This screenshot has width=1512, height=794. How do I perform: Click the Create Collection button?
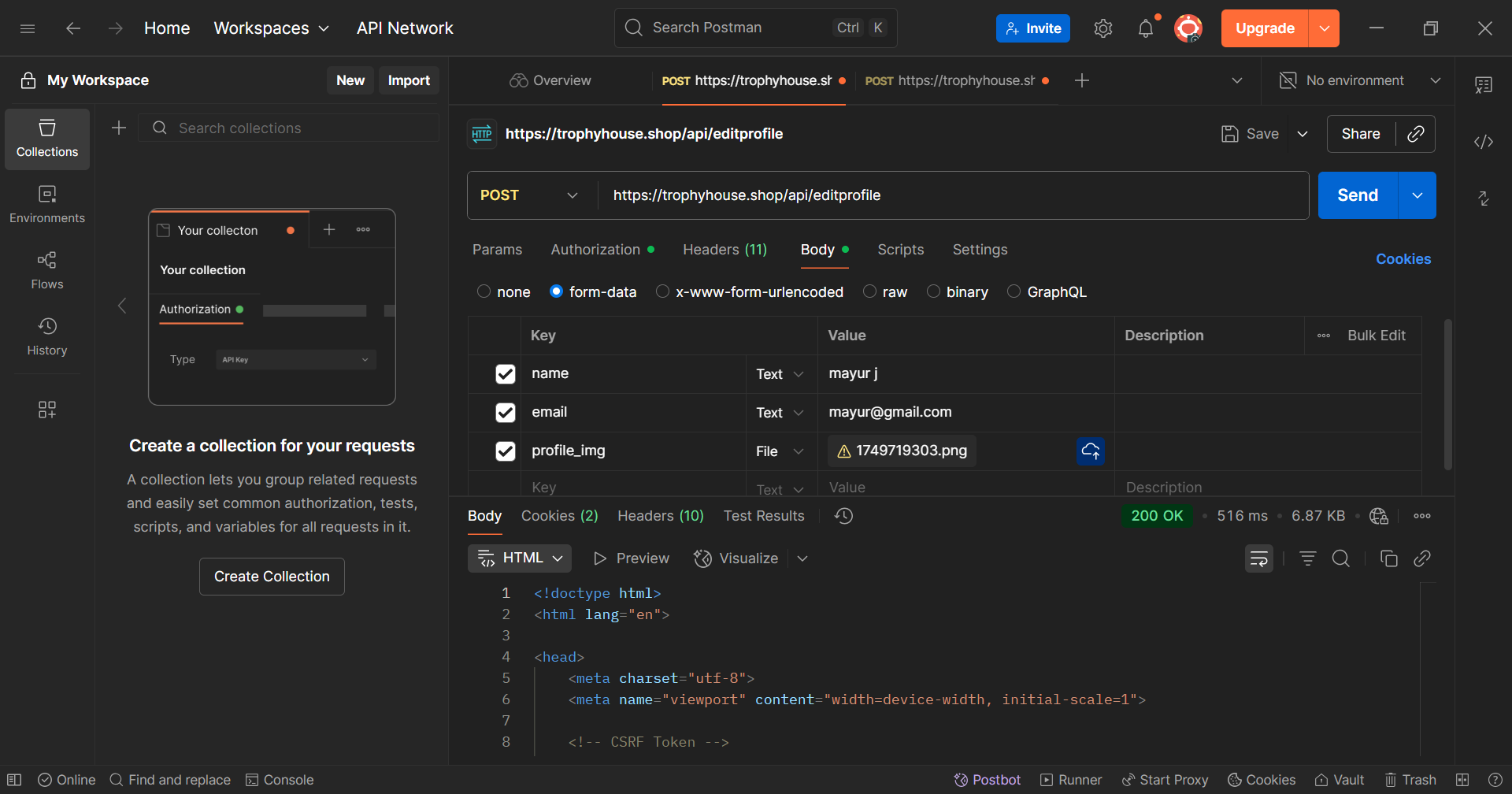pos(272,577)
